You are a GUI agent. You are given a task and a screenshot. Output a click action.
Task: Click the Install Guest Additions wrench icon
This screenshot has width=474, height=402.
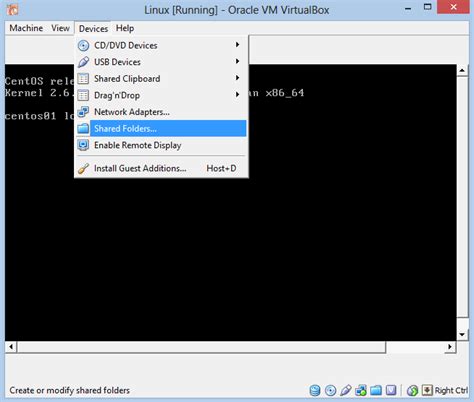[x=83, y=168]
